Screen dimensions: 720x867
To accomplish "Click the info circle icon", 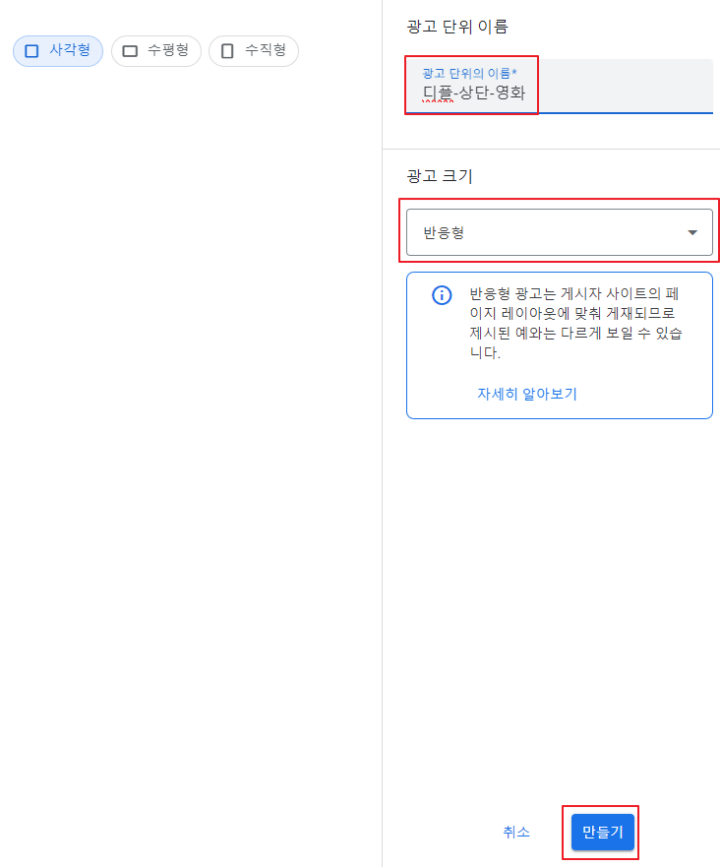I will coord(441,295).
